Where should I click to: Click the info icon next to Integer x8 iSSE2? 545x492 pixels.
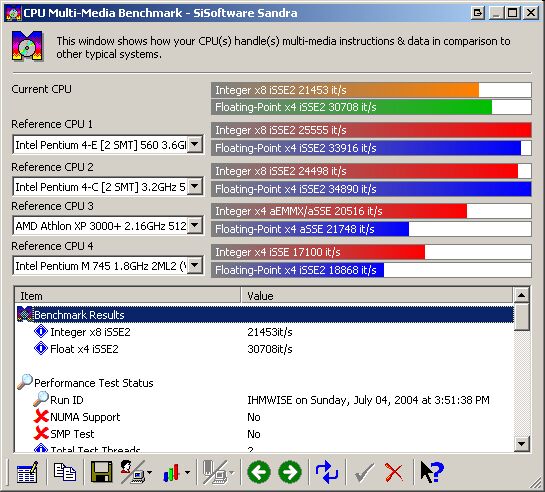41,331
